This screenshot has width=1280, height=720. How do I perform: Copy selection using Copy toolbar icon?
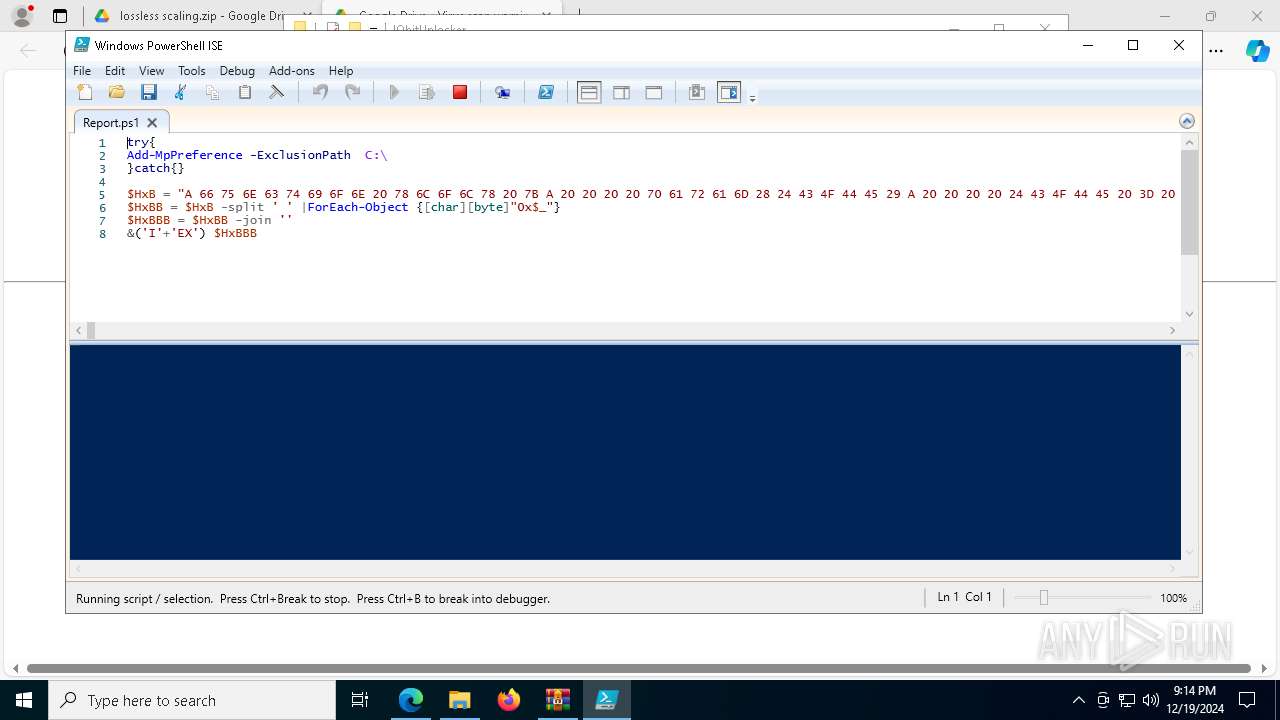(212, 92)
